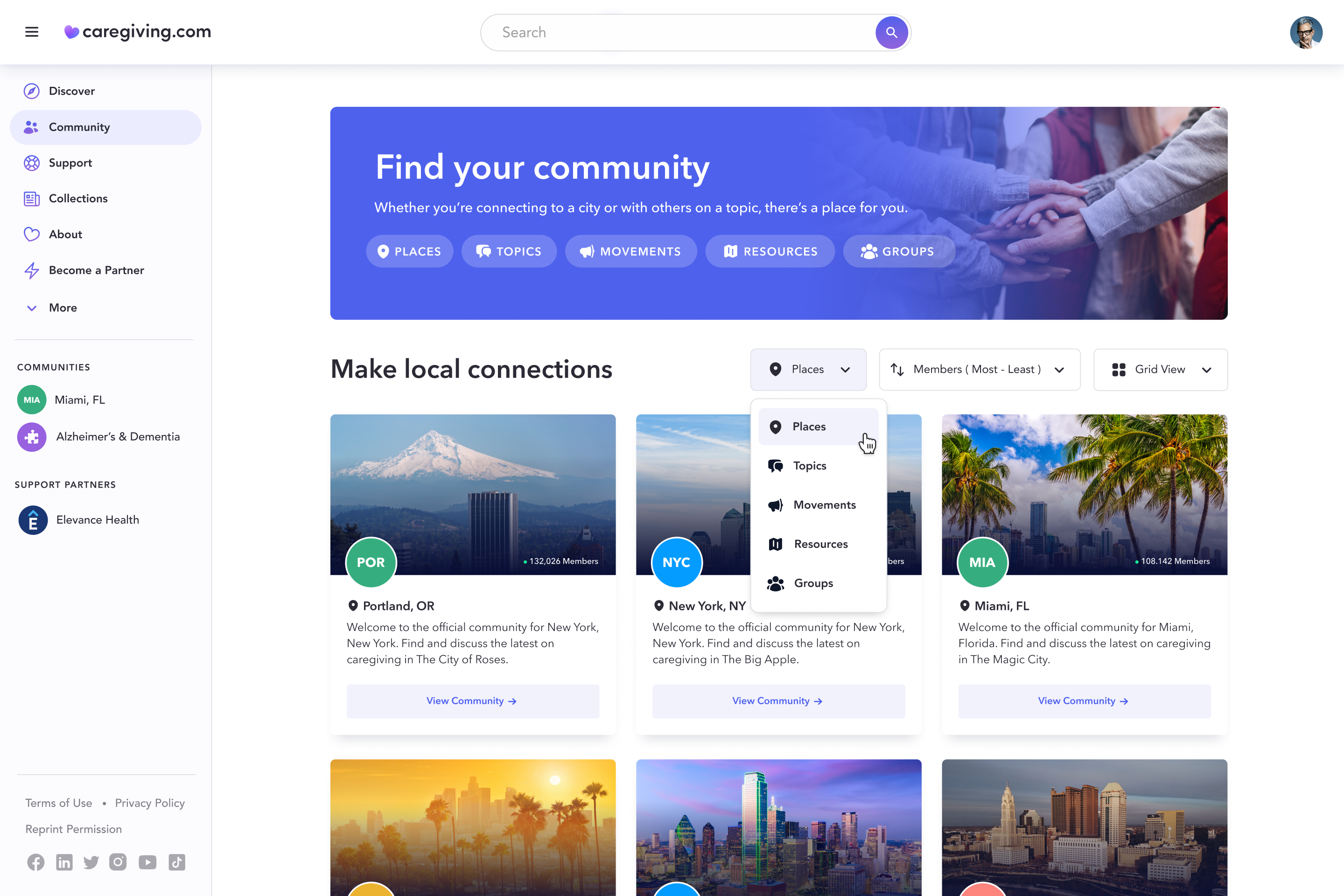Open the Twitter social icon
The image size is (1344, 896).
(91, 862)
